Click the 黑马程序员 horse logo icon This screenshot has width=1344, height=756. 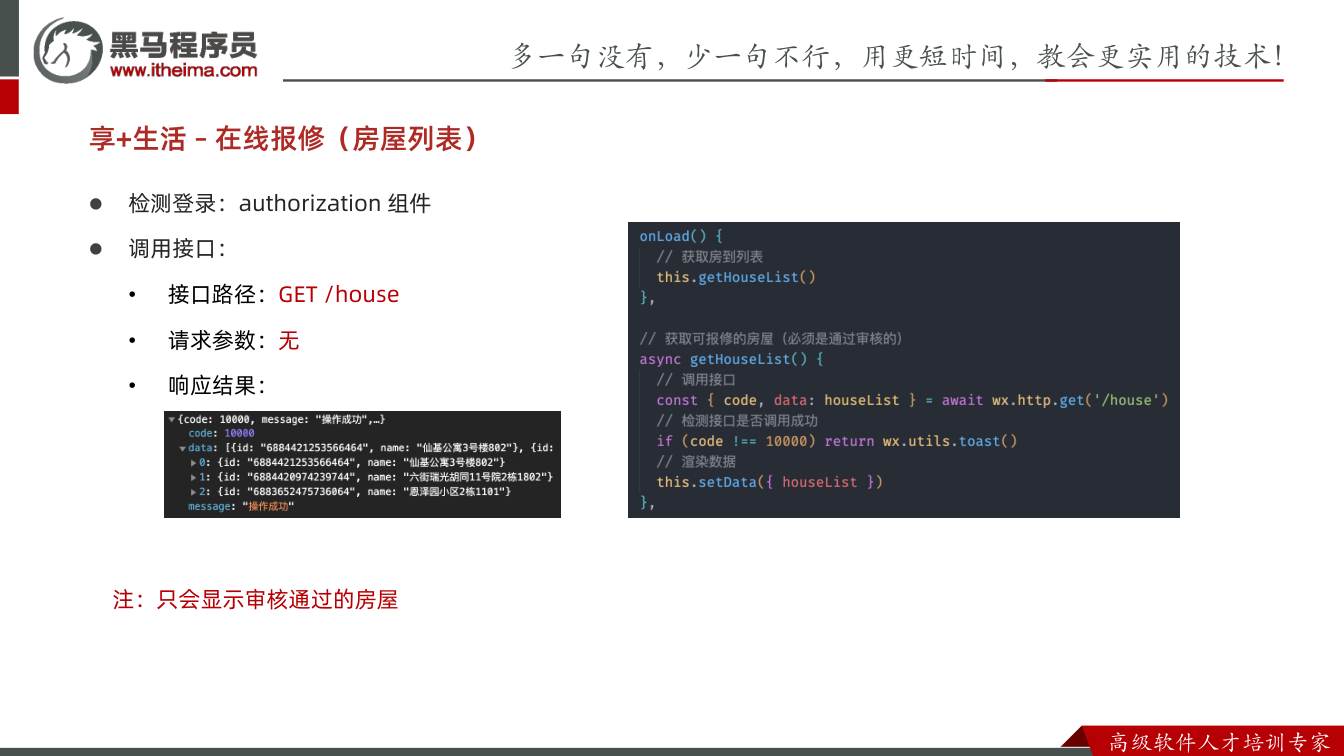click(x=68, y=50)
